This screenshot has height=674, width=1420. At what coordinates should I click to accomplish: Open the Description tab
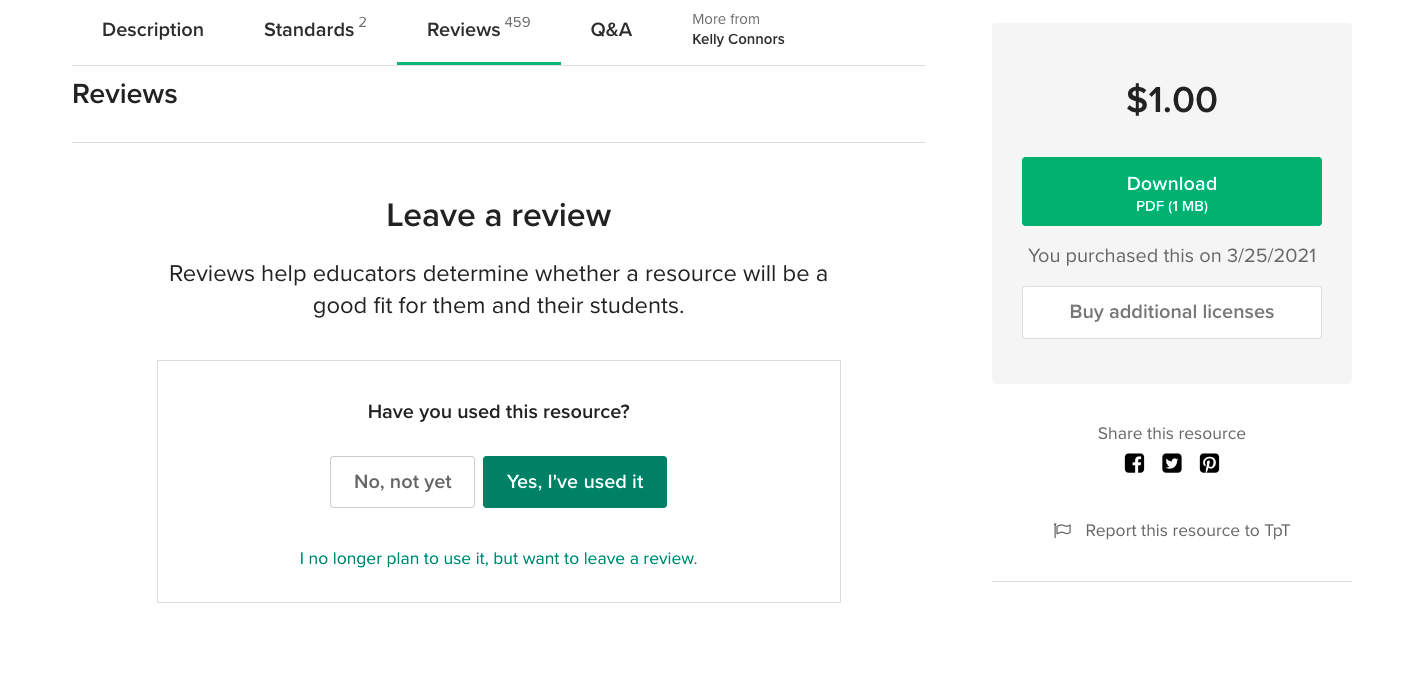pyautogui.click(x=152, y=30)
